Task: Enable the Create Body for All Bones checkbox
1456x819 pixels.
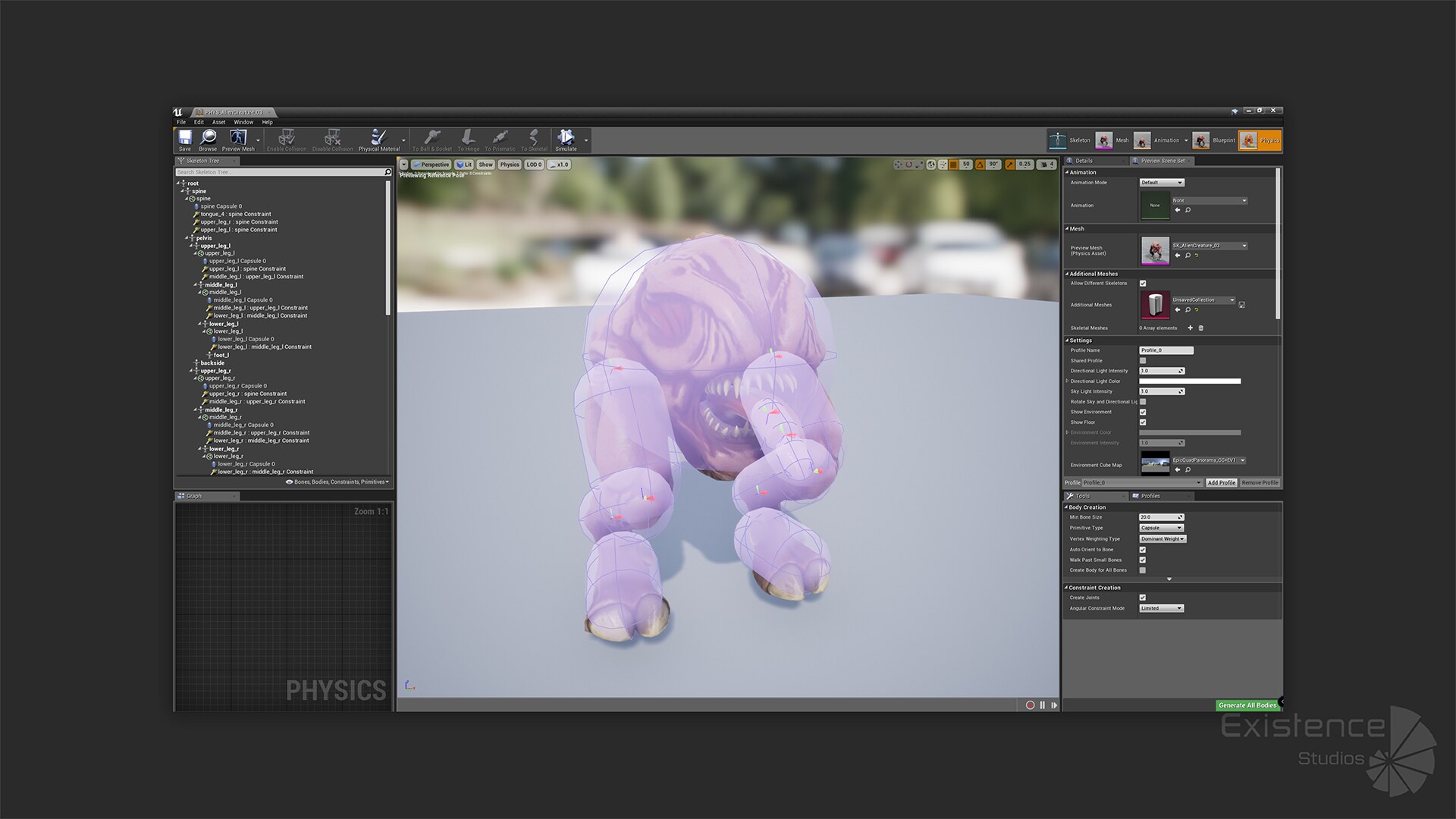Action: 1143,570
